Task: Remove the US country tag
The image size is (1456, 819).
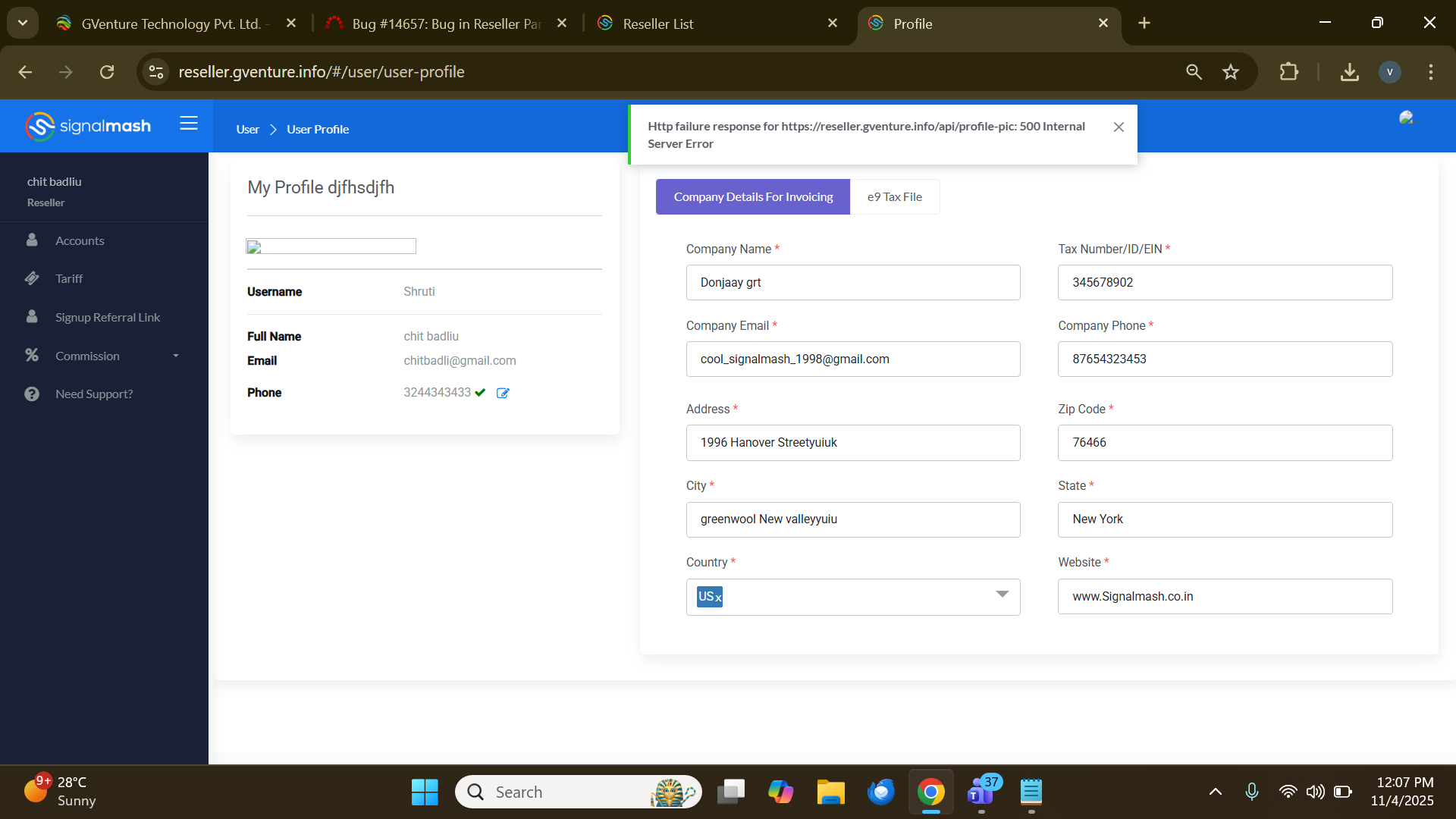Action: (718, 598)
